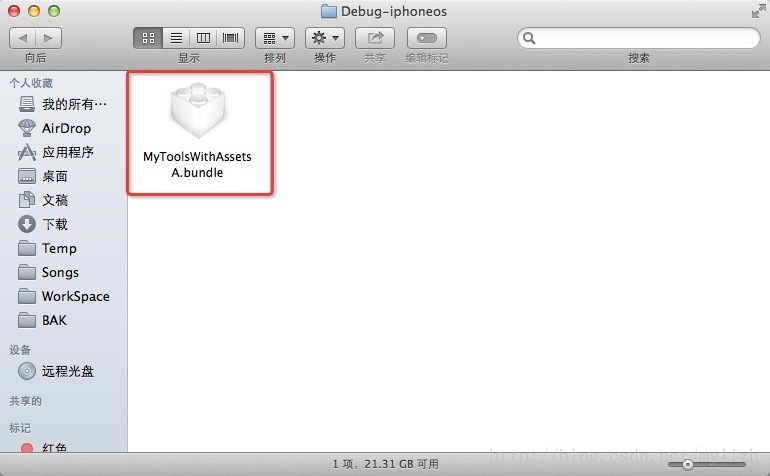This screenshot has width=770, height=476.
Task: Select the MyToolsWithAssetsA.bundle file name label
Action: pos(197,165)
